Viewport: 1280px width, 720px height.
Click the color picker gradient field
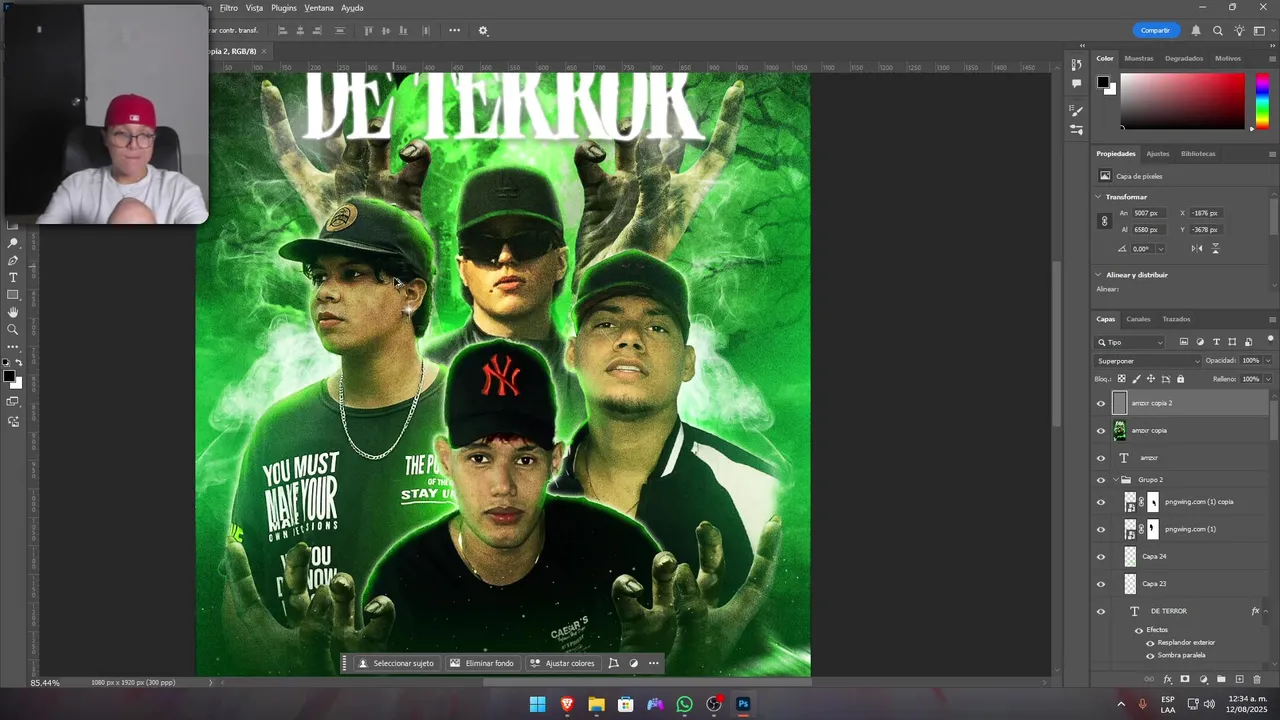1182,101
